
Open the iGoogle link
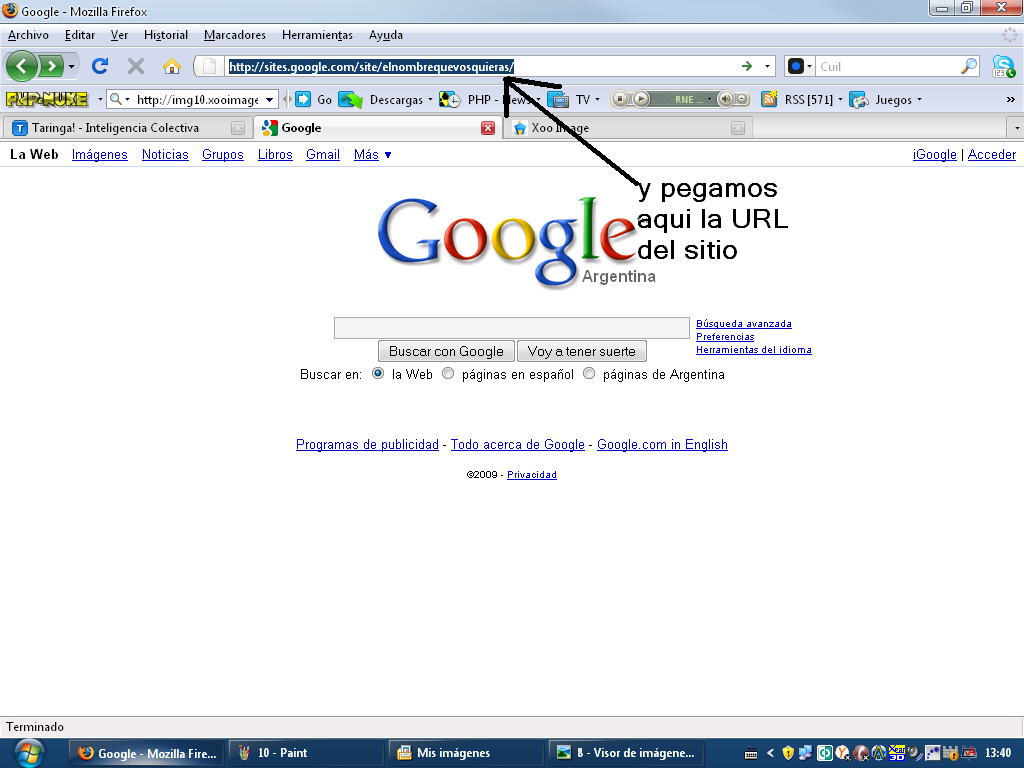point(935,155)
